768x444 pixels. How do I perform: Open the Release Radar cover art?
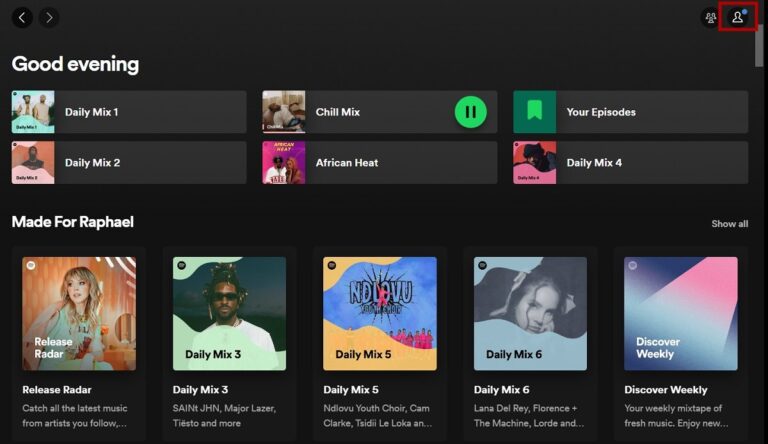point(79,313)
